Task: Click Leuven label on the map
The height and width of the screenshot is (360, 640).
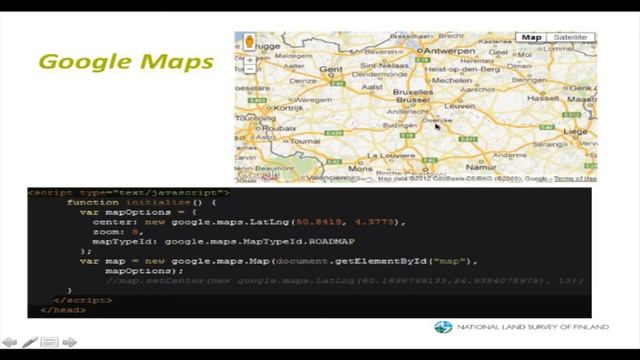Action: (460, 106)
